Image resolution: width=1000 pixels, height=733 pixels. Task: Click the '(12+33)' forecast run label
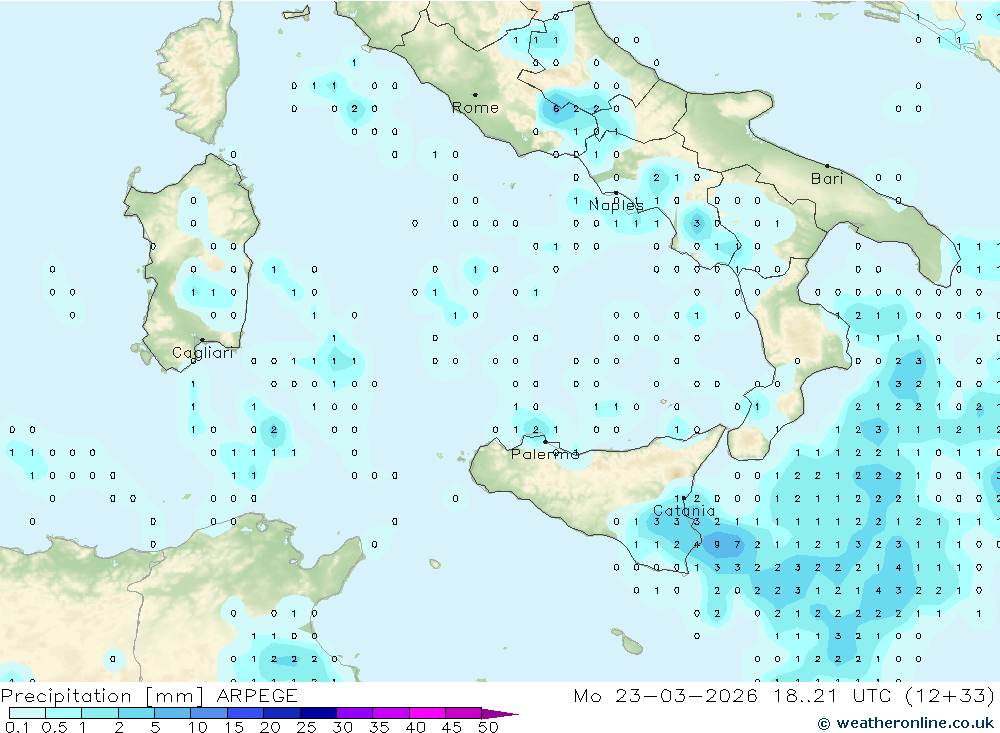(x=950, y=695)
